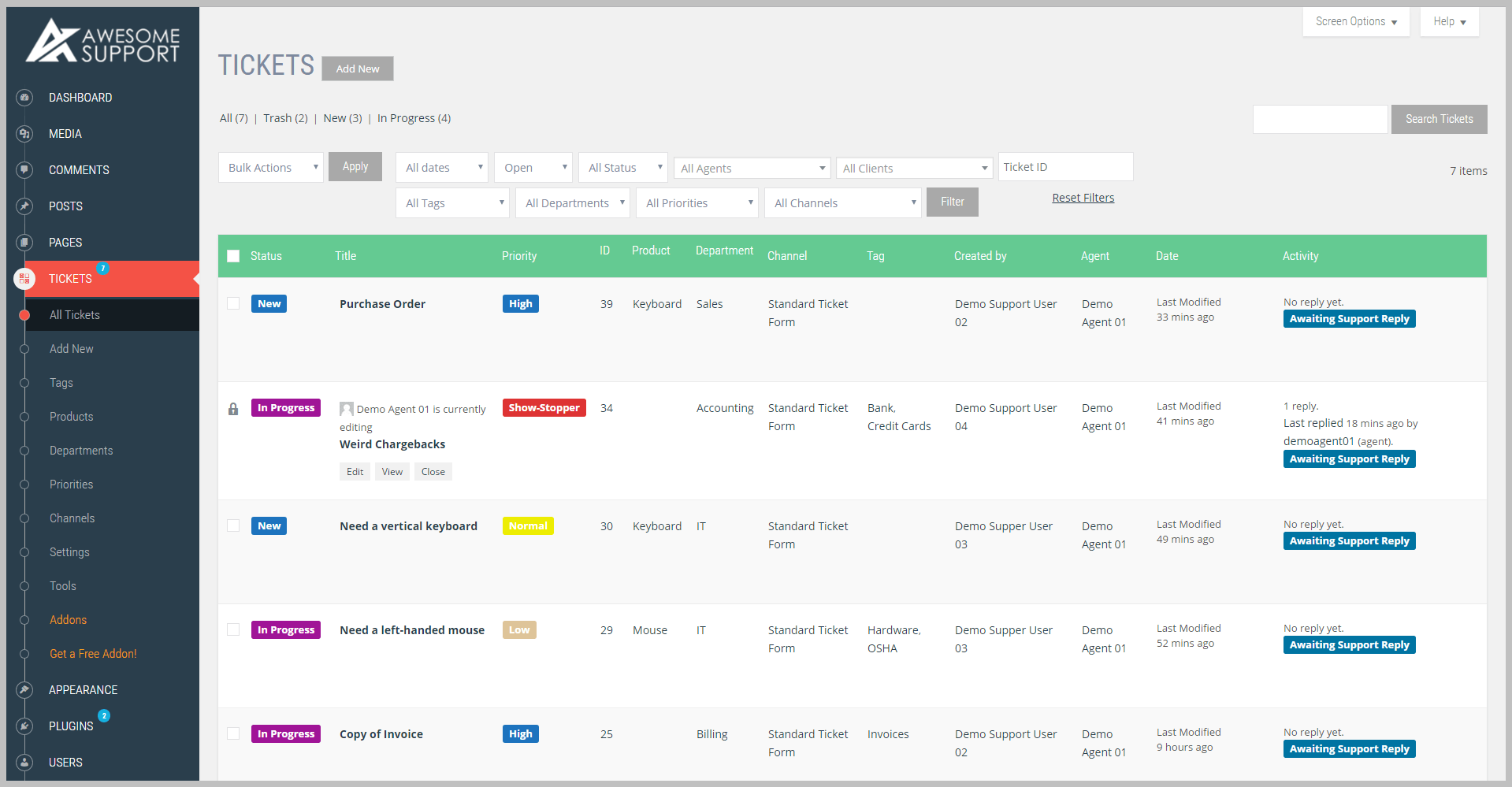
Task: Click the Pages sidebar icon
Action: (x=24, y=243)
